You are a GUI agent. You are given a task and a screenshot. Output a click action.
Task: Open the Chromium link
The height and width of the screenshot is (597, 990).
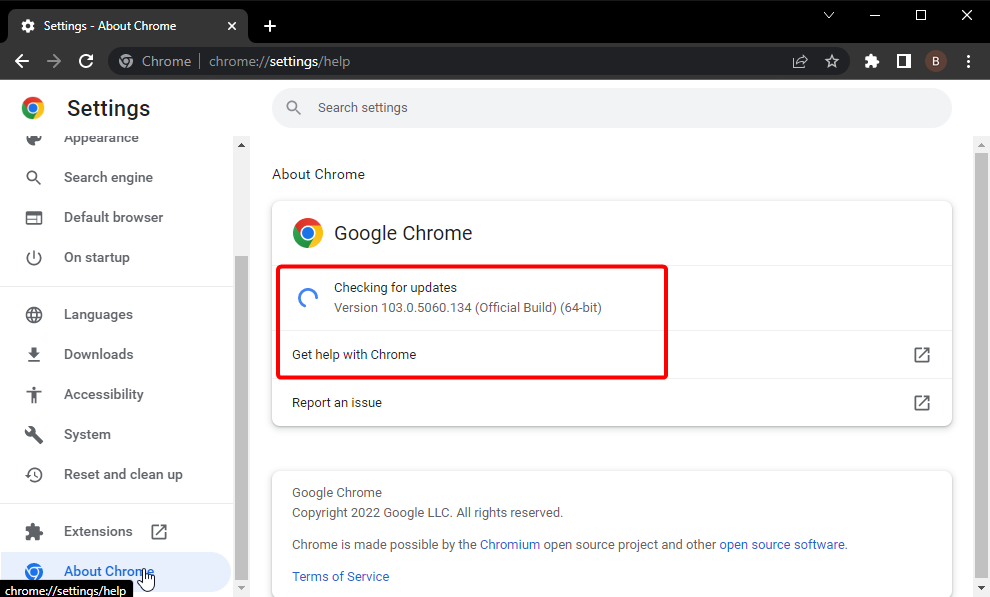(x=509, y=545)
